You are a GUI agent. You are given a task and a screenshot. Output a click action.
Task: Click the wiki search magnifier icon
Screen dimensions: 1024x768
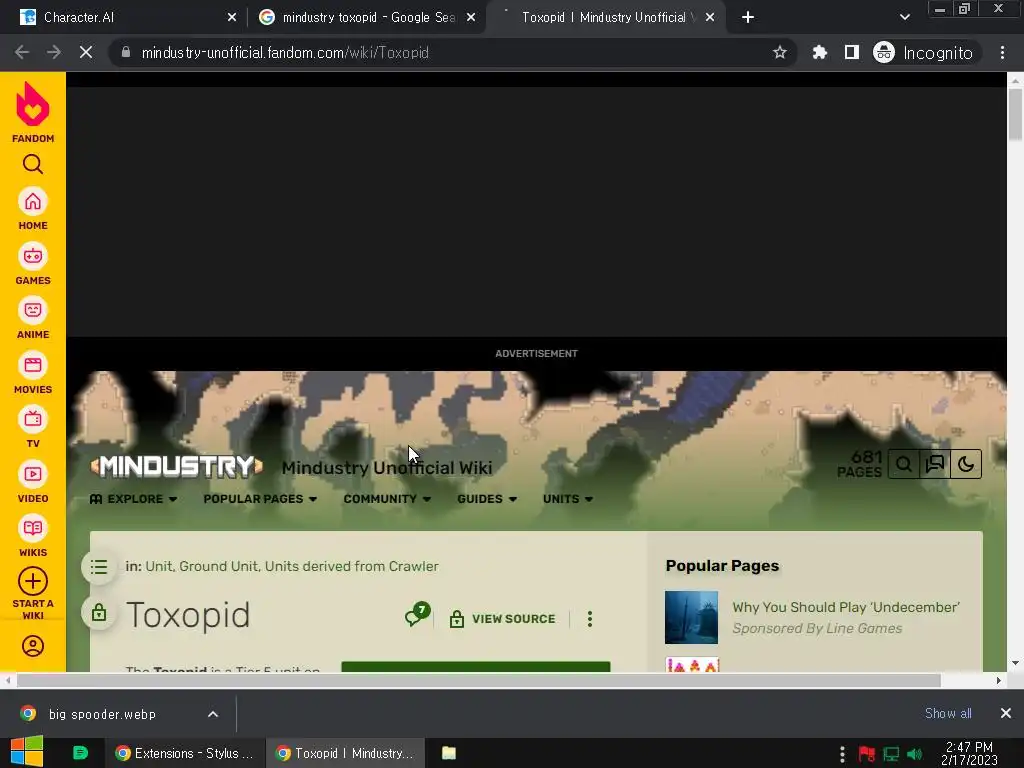904,464
